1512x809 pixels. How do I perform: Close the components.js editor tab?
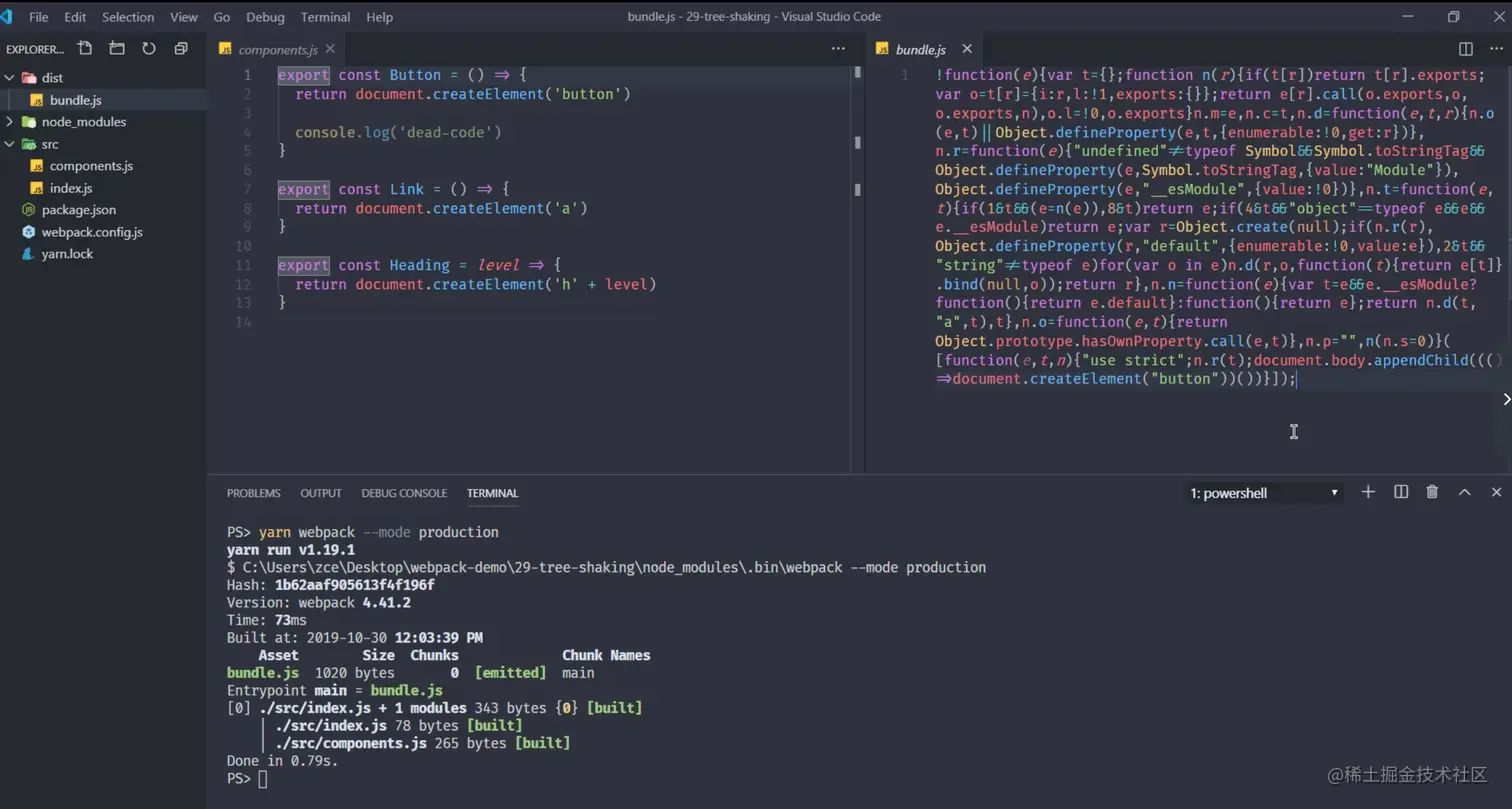pos(330,49)
